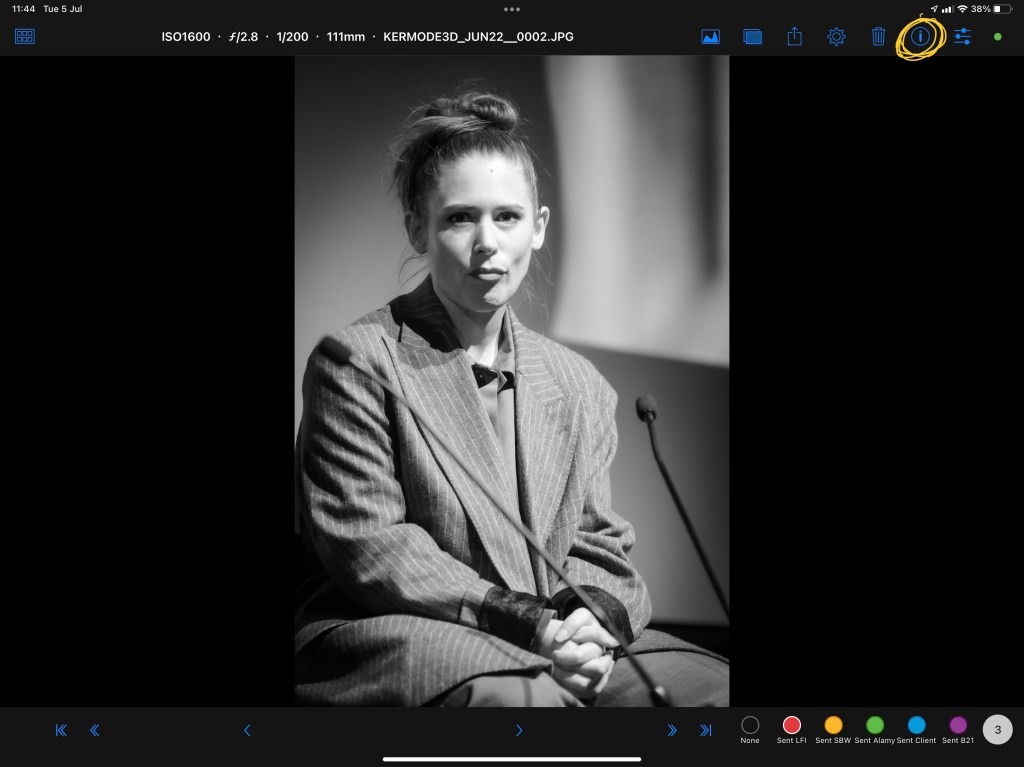Apply the orange Sent SBW label
The width and height of the screenshot is (1024, 767).
click(x=833, y=726)
